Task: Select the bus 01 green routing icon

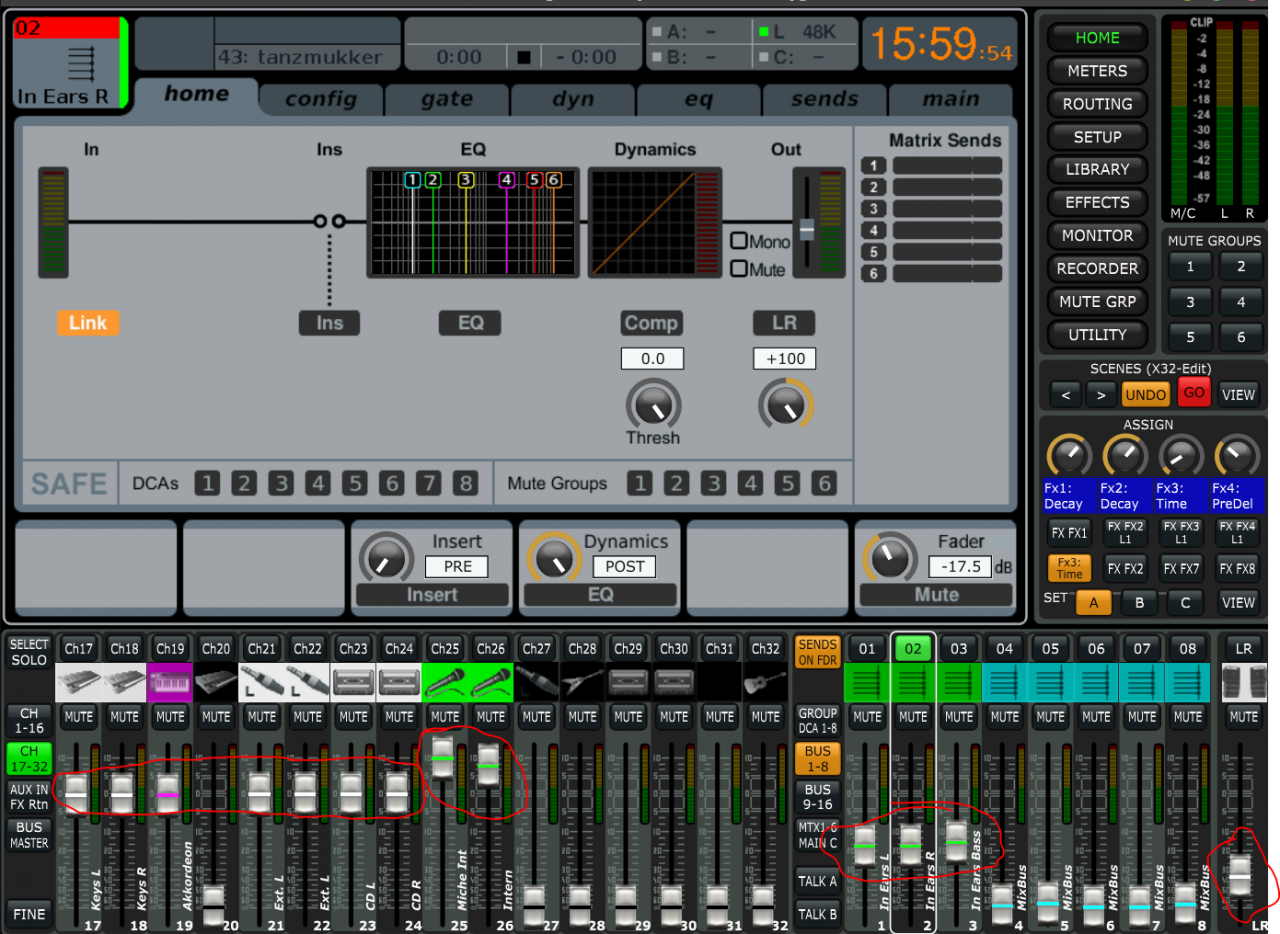Action: (x=867, y=682)
